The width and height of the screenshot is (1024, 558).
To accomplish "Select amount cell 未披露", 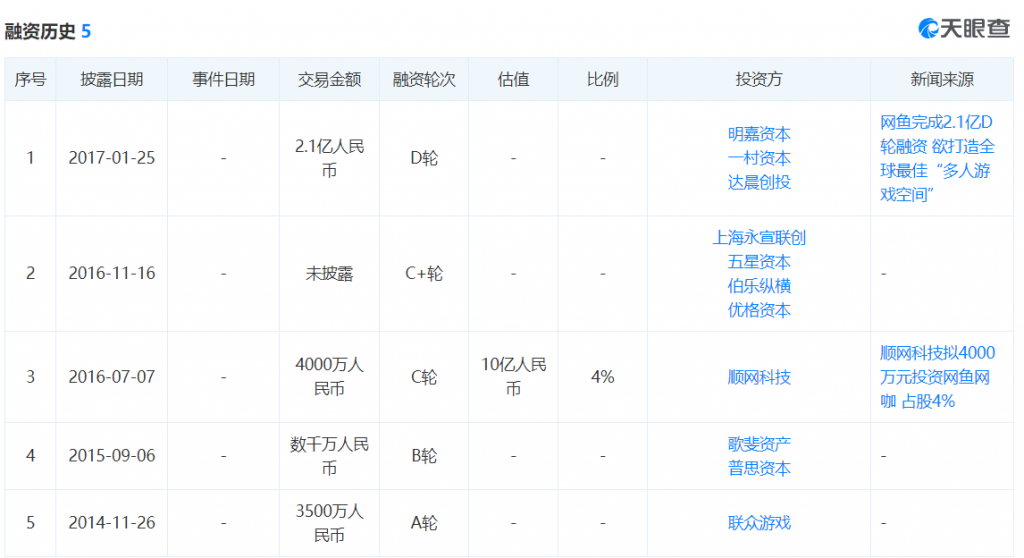I will (329, 273).
